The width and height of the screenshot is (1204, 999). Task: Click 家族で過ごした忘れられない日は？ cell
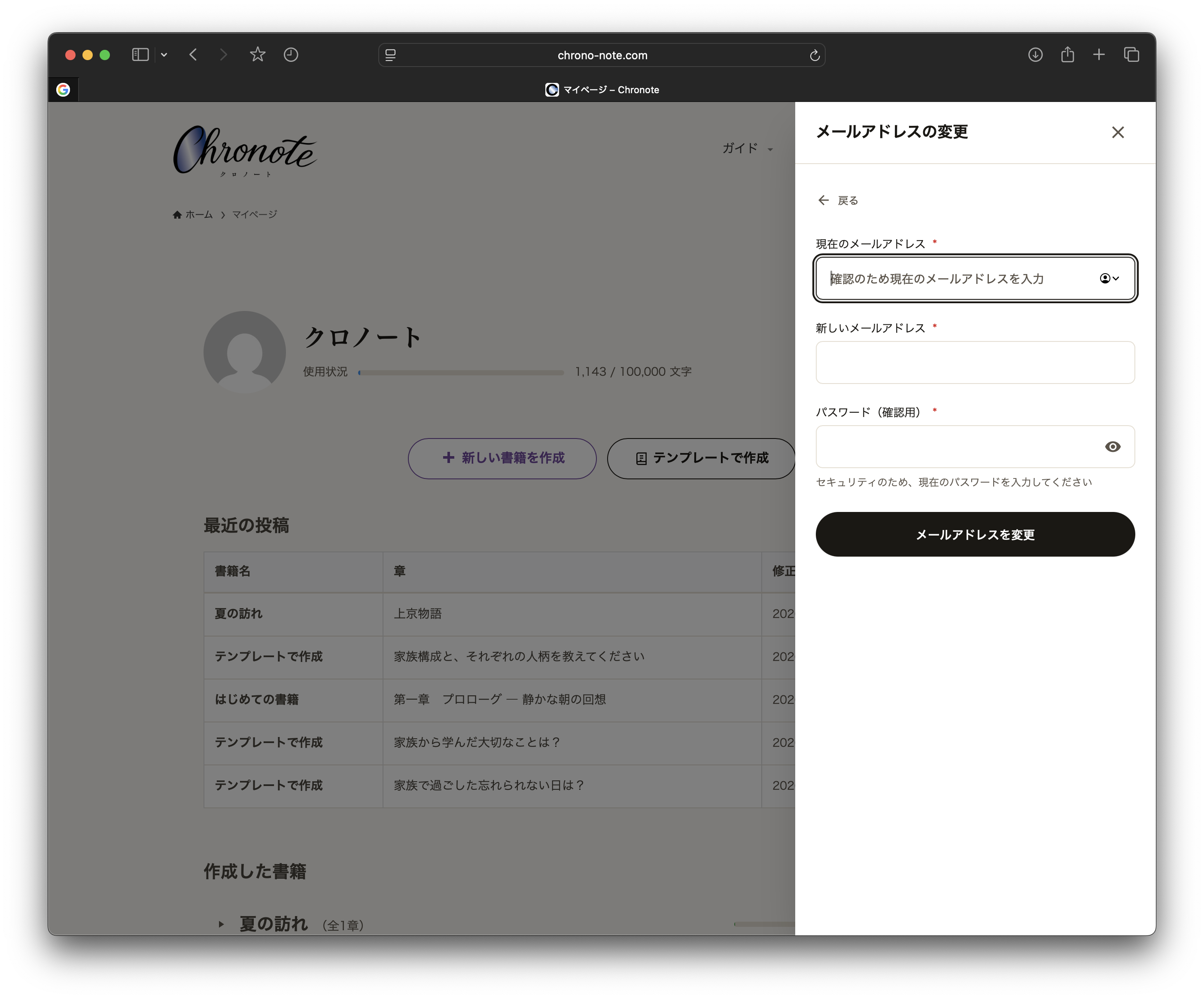(x=572, y=786)
